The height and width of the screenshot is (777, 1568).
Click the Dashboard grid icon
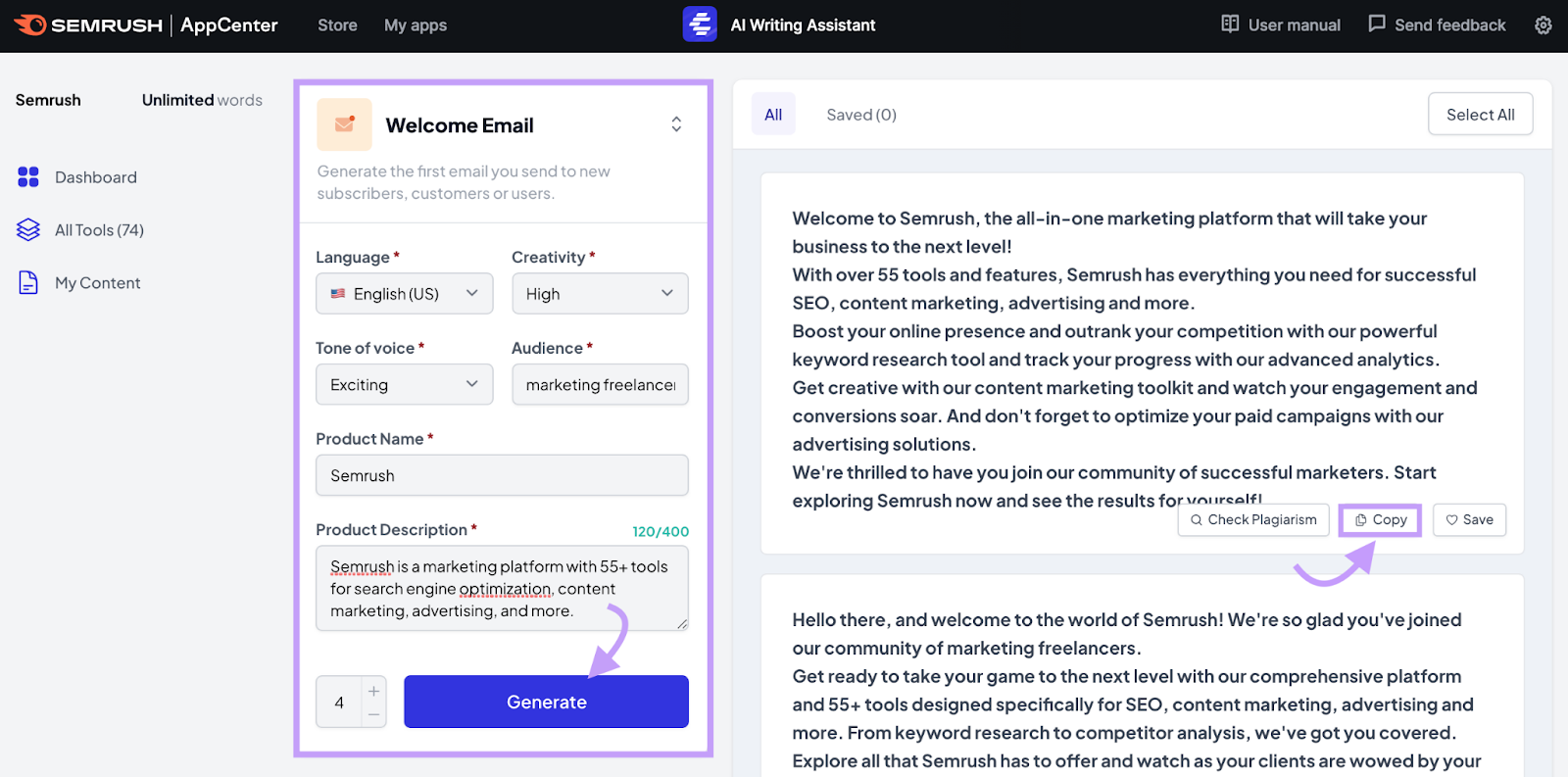28,177
